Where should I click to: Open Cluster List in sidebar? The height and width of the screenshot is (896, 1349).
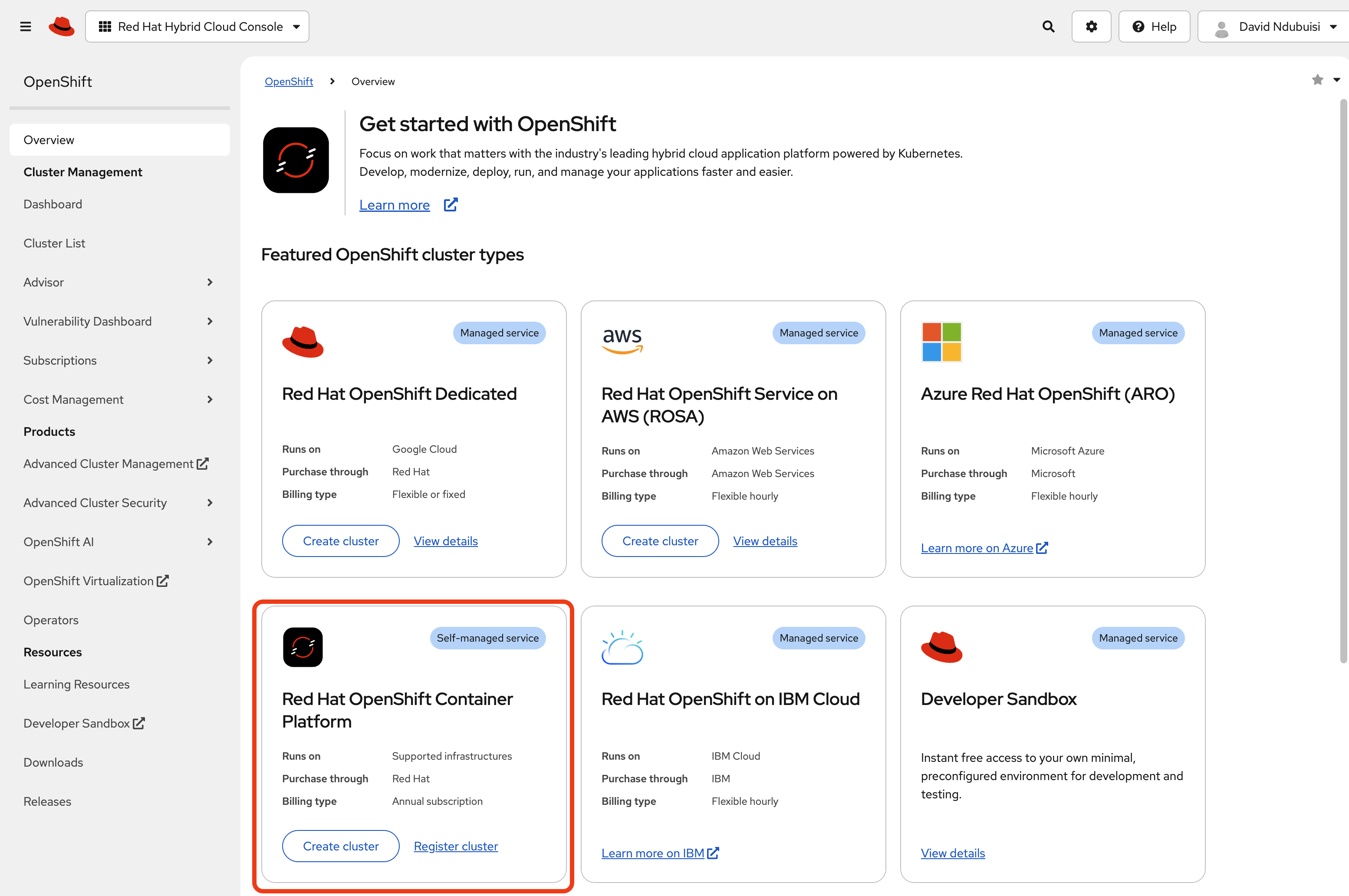click(54, 244)
